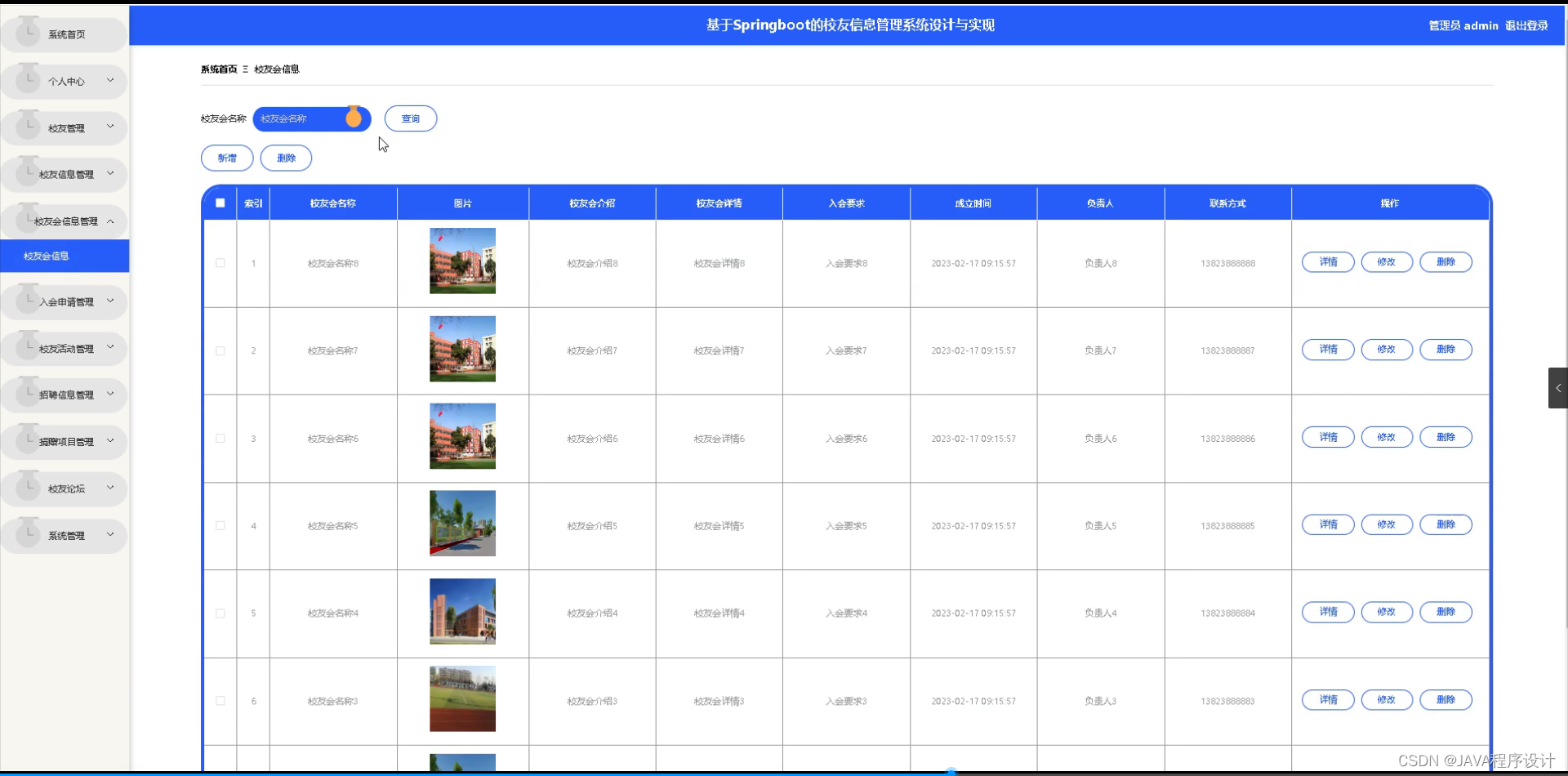Click 修改 for 校友会名称5
1568x776 pixels.
[1387, 524]
